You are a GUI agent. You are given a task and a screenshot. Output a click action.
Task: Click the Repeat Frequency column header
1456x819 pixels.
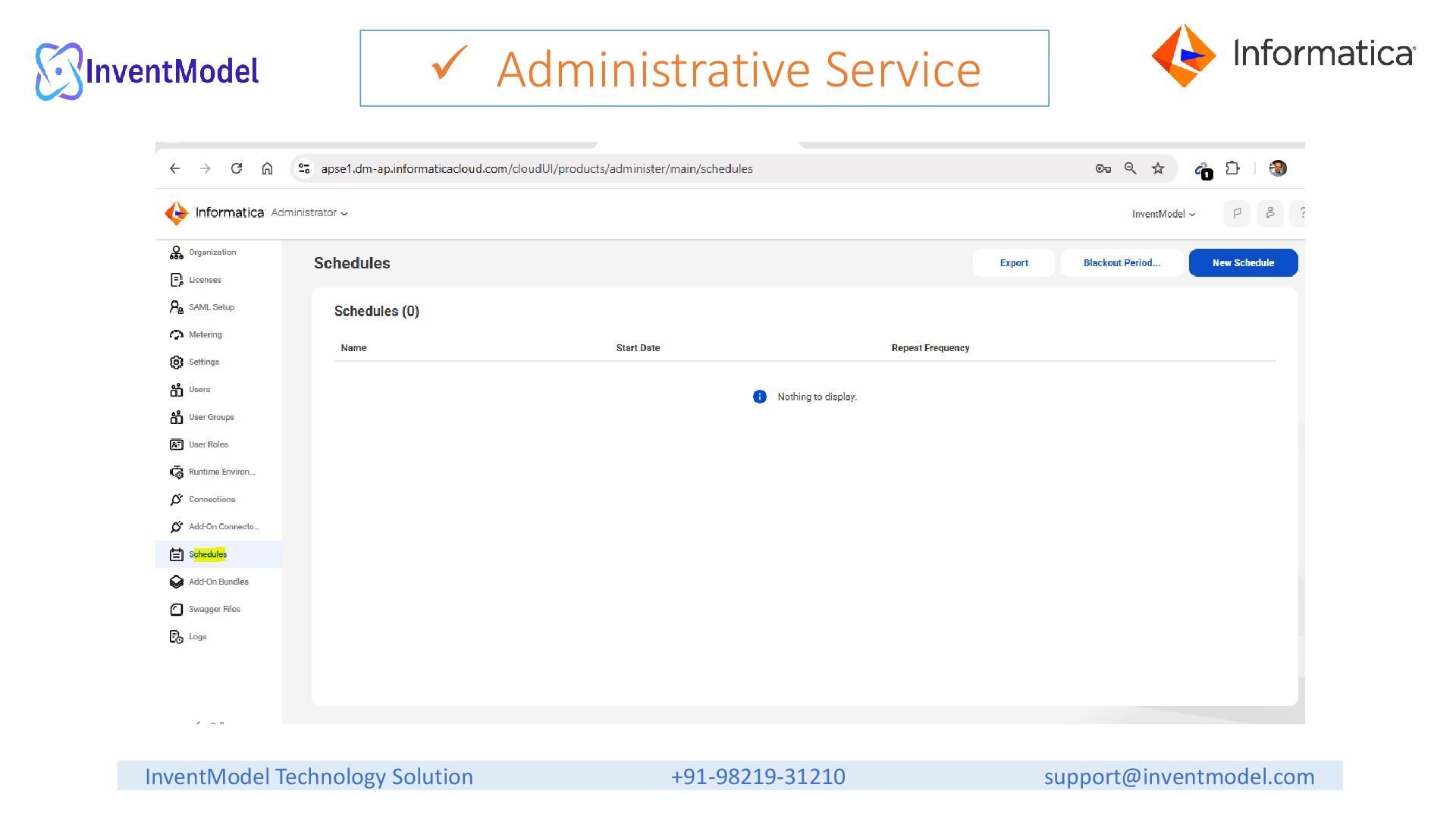point(930,348)
